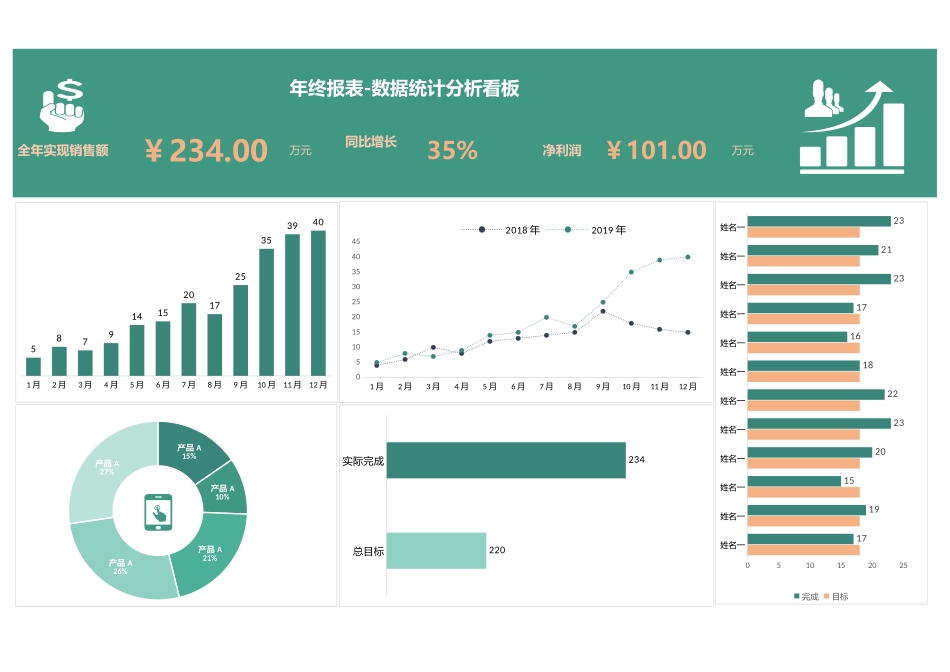
Task: Click the dashboard title 年终报表-数据统计分析看板
Action: (x=404, y=89)
